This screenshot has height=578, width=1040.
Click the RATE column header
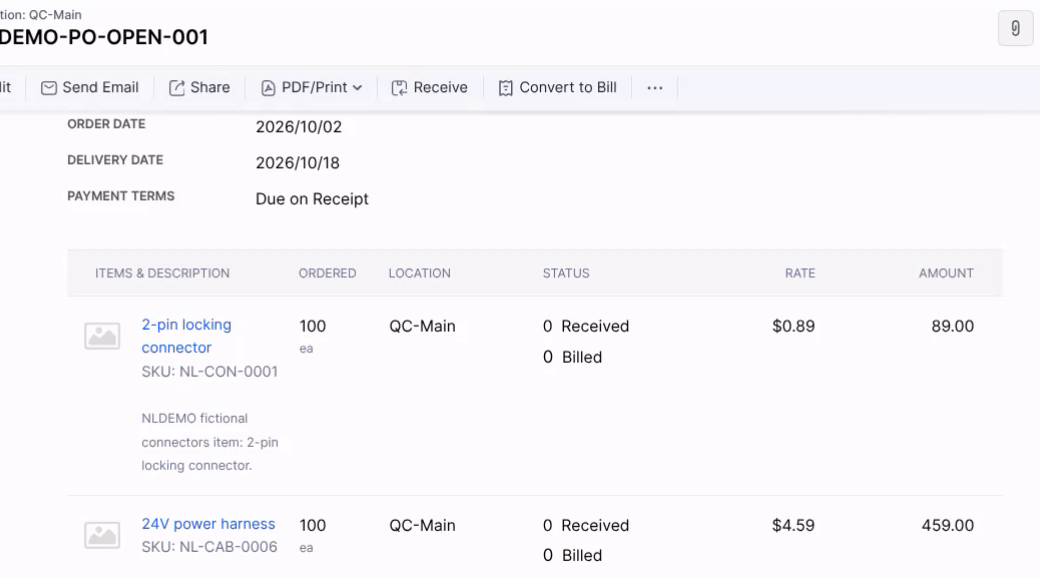click(x=800, y=273)
